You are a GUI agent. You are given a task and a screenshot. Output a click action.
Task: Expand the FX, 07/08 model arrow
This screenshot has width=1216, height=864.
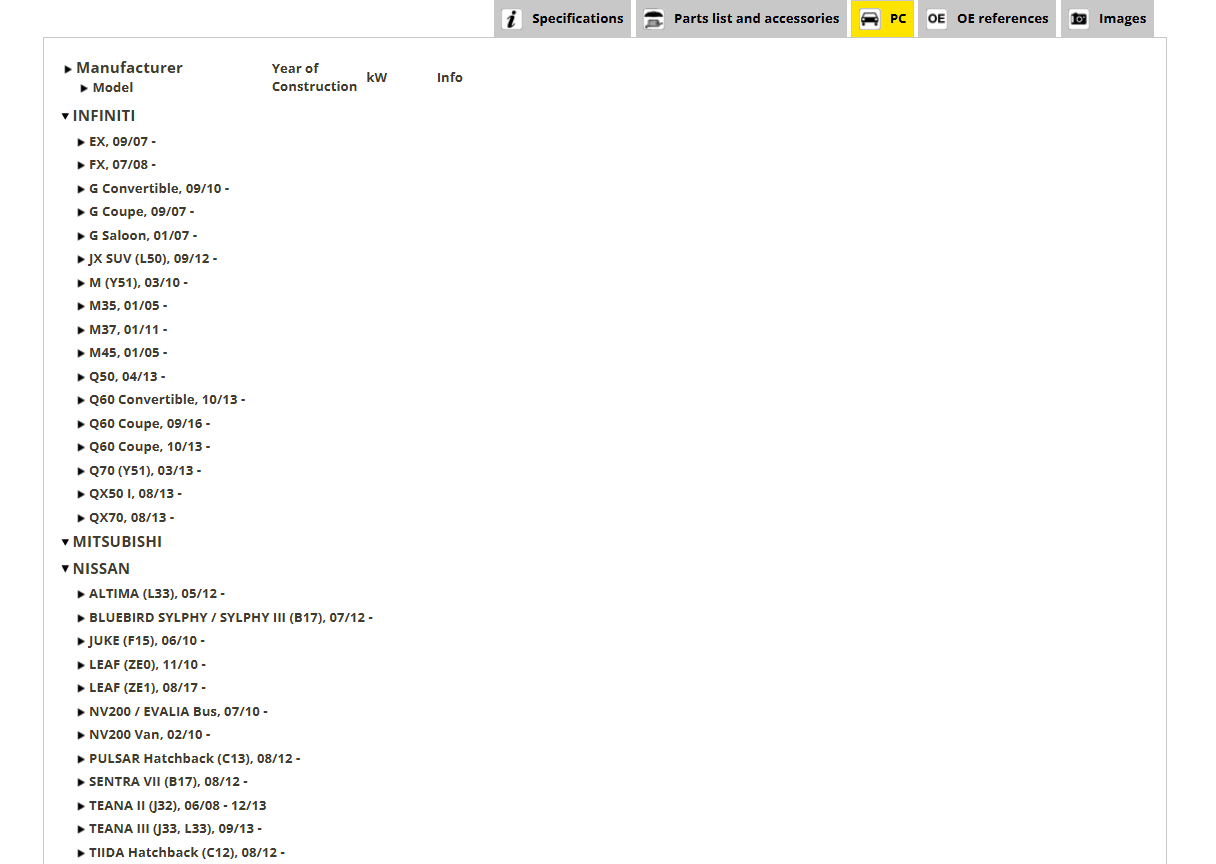pyautogui.click(x=81, y=165)
